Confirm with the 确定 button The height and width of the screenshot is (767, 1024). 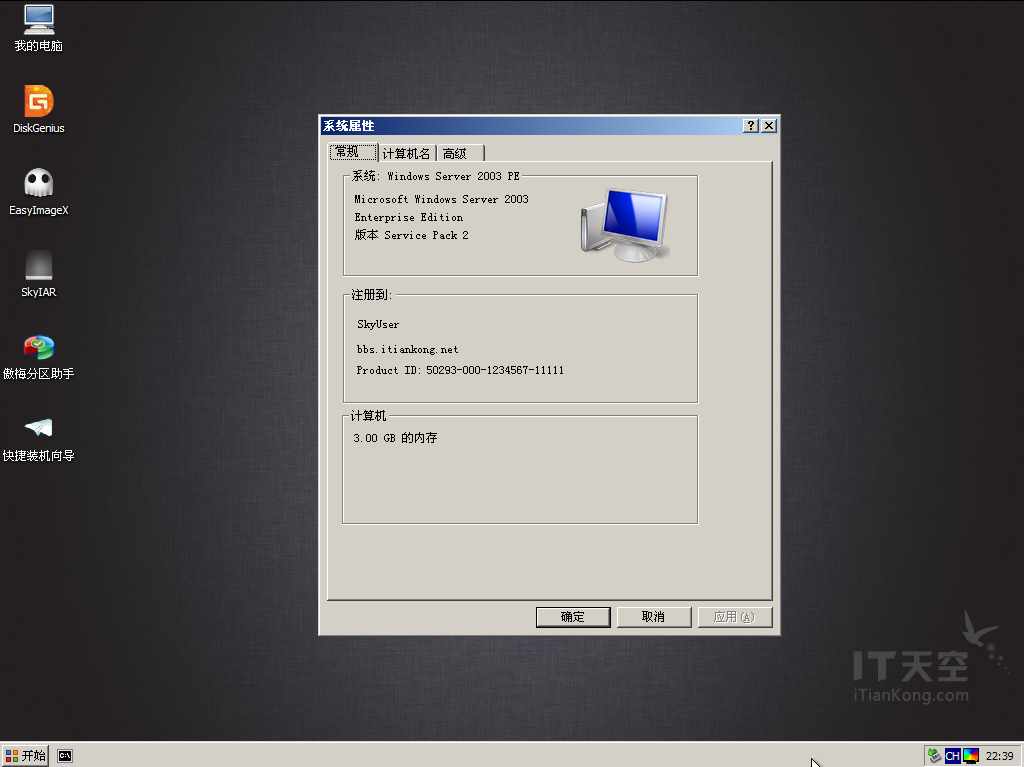[573, 617]
